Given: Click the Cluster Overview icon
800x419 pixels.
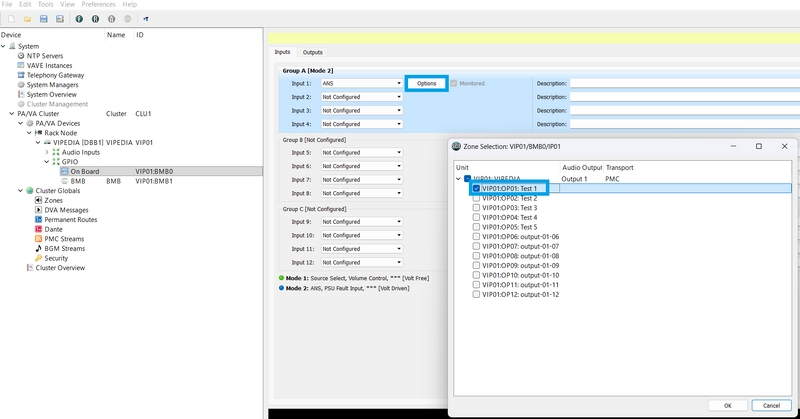Looking at the screenshot, I should click(30, 268).
